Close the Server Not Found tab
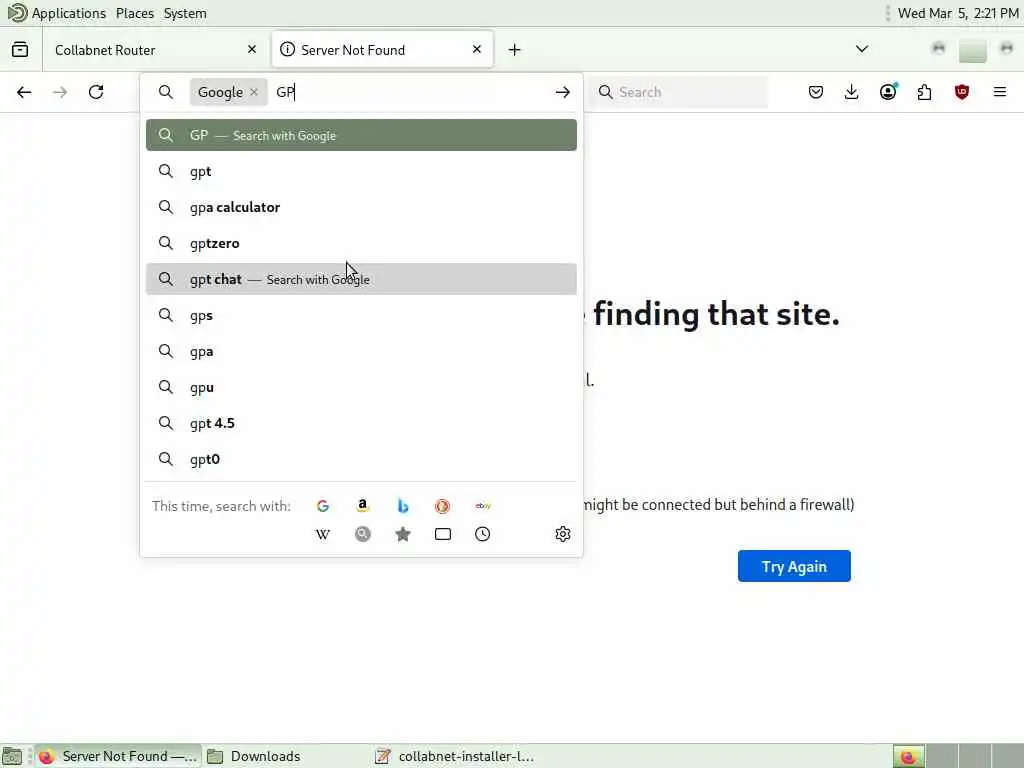 (x=477, y=50)
